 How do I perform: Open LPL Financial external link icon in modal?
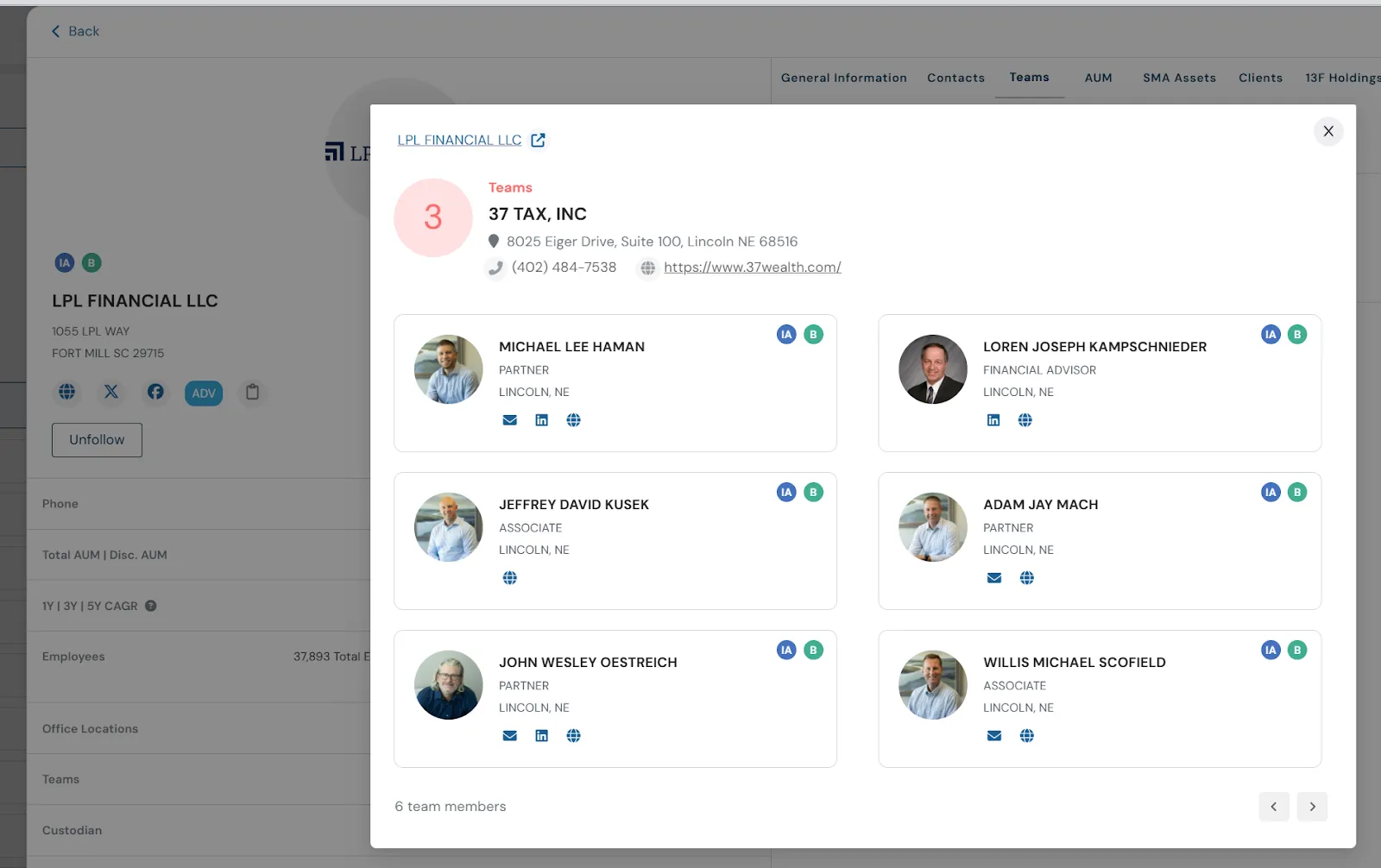[538, 140]
